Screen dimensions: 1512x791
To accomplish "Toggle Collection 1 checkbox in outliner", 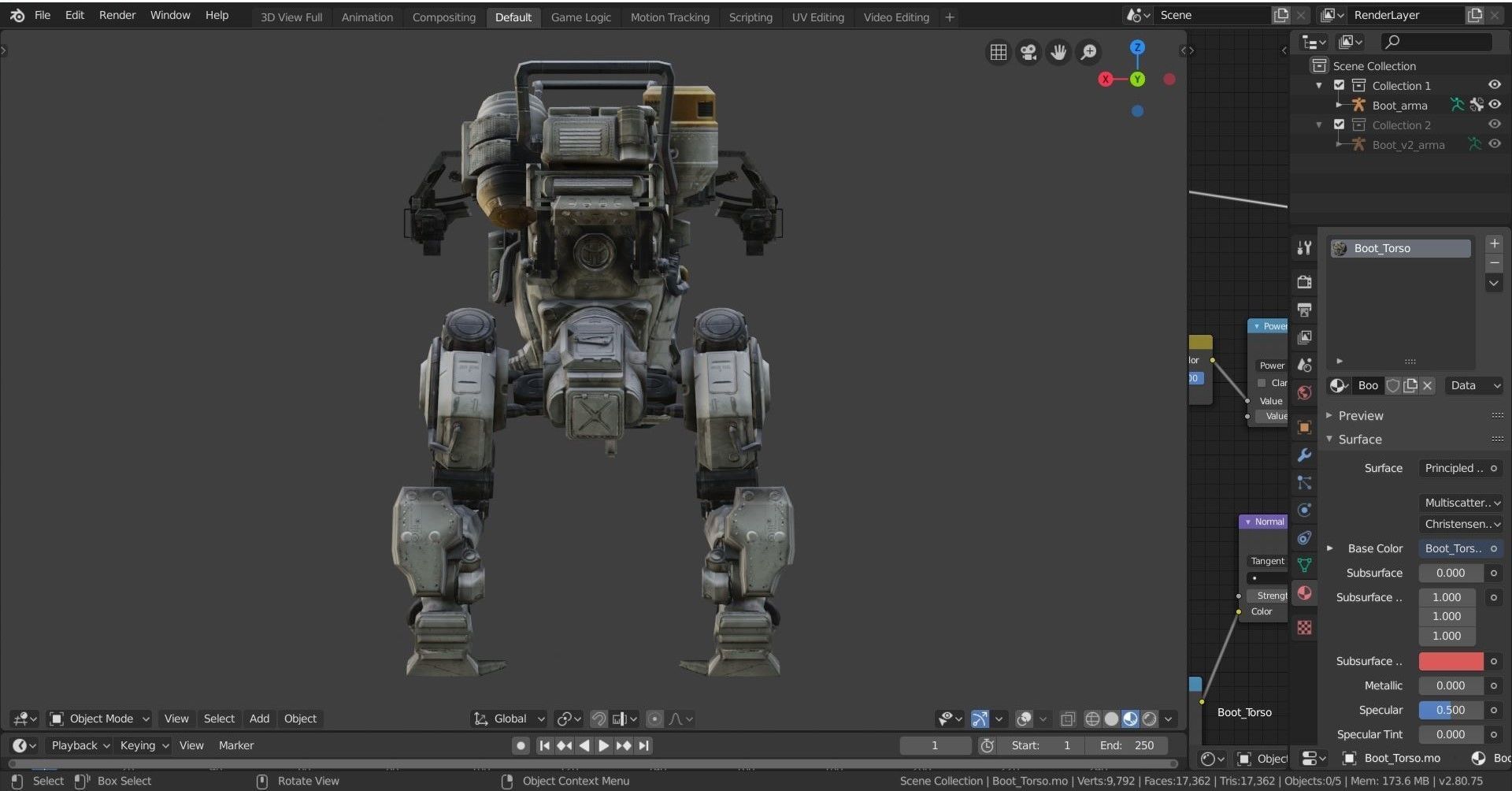I will point(1339,85).
